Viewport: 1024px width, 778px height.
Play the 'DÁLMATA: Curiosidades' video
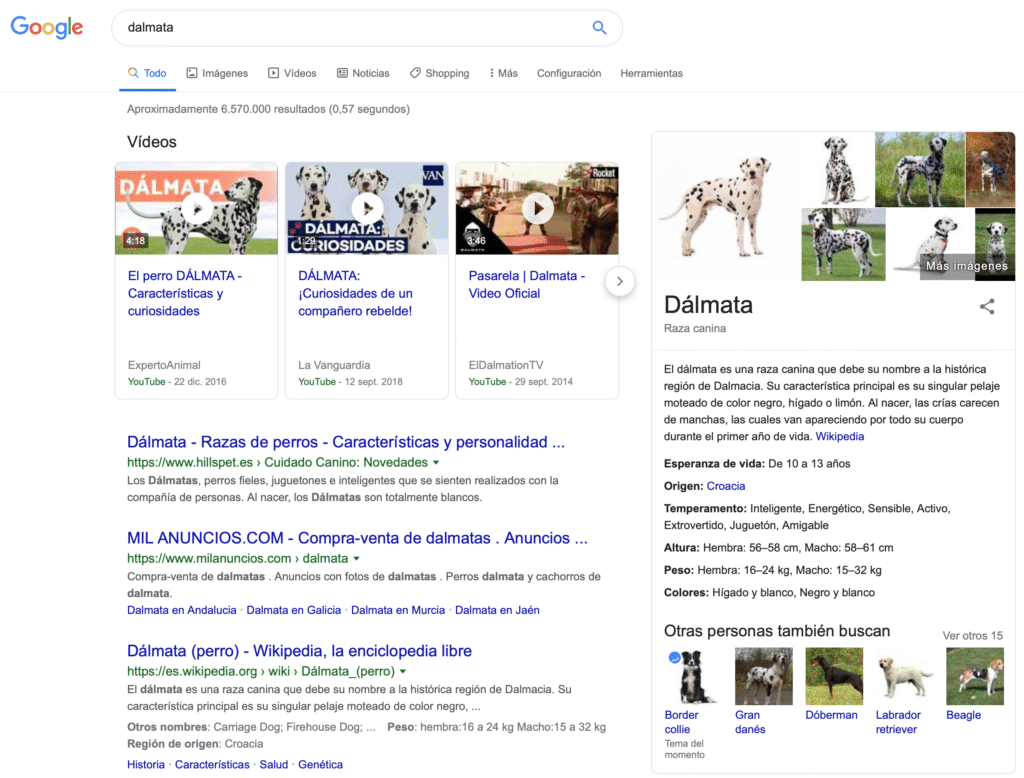(367, 209)
